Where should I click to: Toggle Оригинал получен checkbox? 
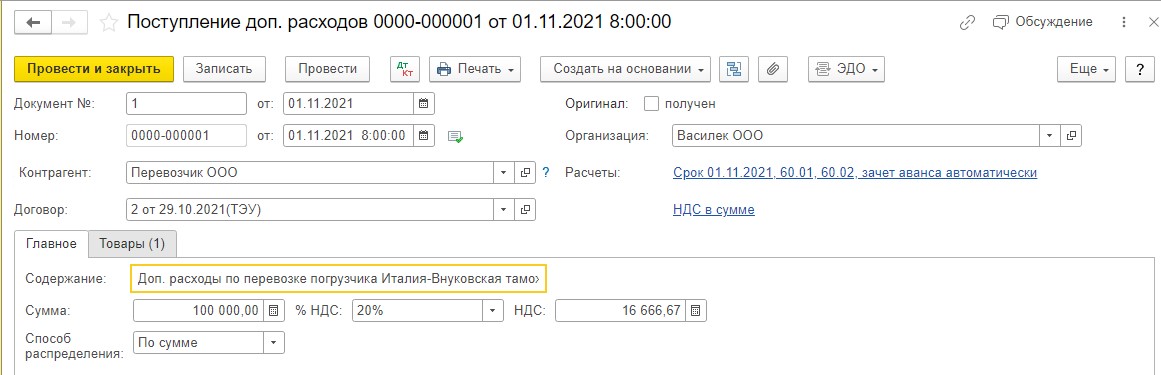pos(652,104)
